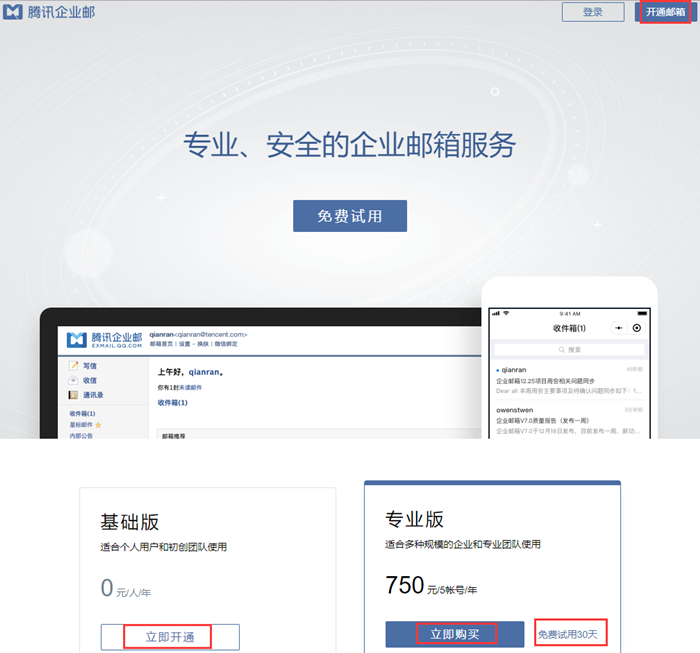Tap the phone mockup's more options icon
The width and height of the screenshot is (700, 653).
click(618, 328)
